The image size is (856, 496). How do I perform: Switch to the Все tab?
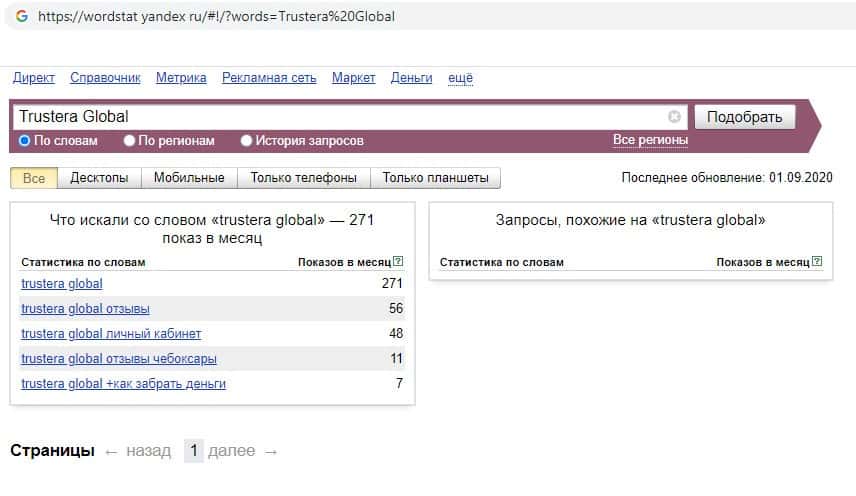(x=34, y=178)
